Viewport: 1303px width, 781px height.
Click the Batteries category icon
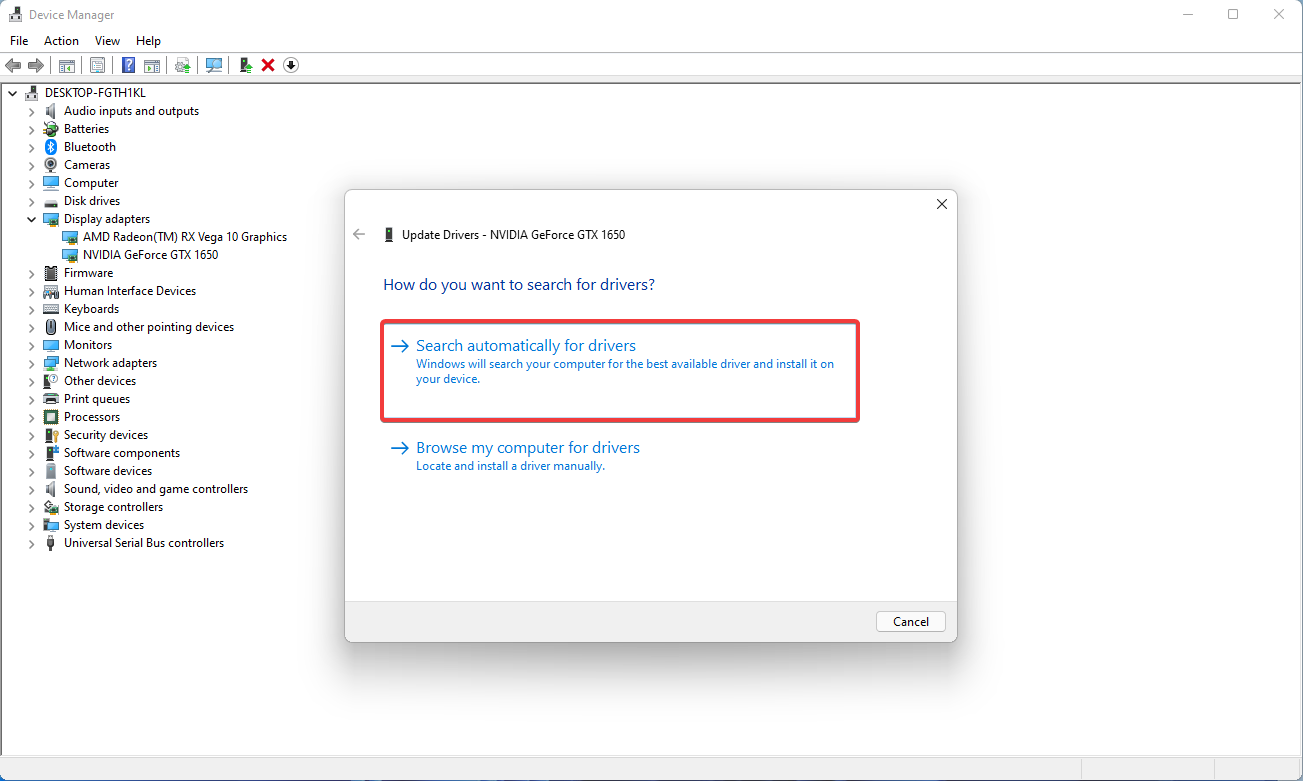point(51,129)
